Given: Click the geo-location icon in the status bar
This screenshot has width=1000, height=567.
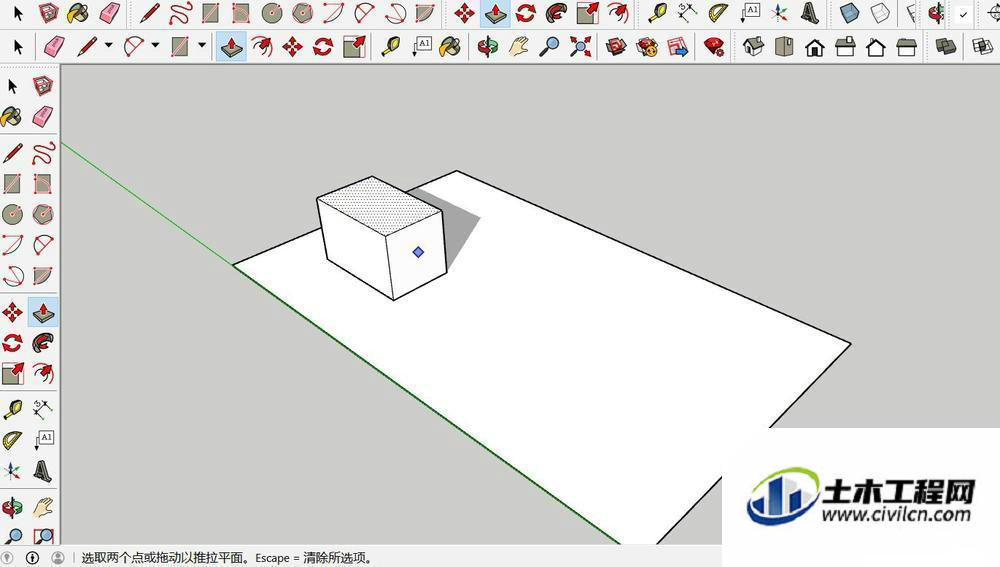Looking at the screenshot, I should point(6,558).
